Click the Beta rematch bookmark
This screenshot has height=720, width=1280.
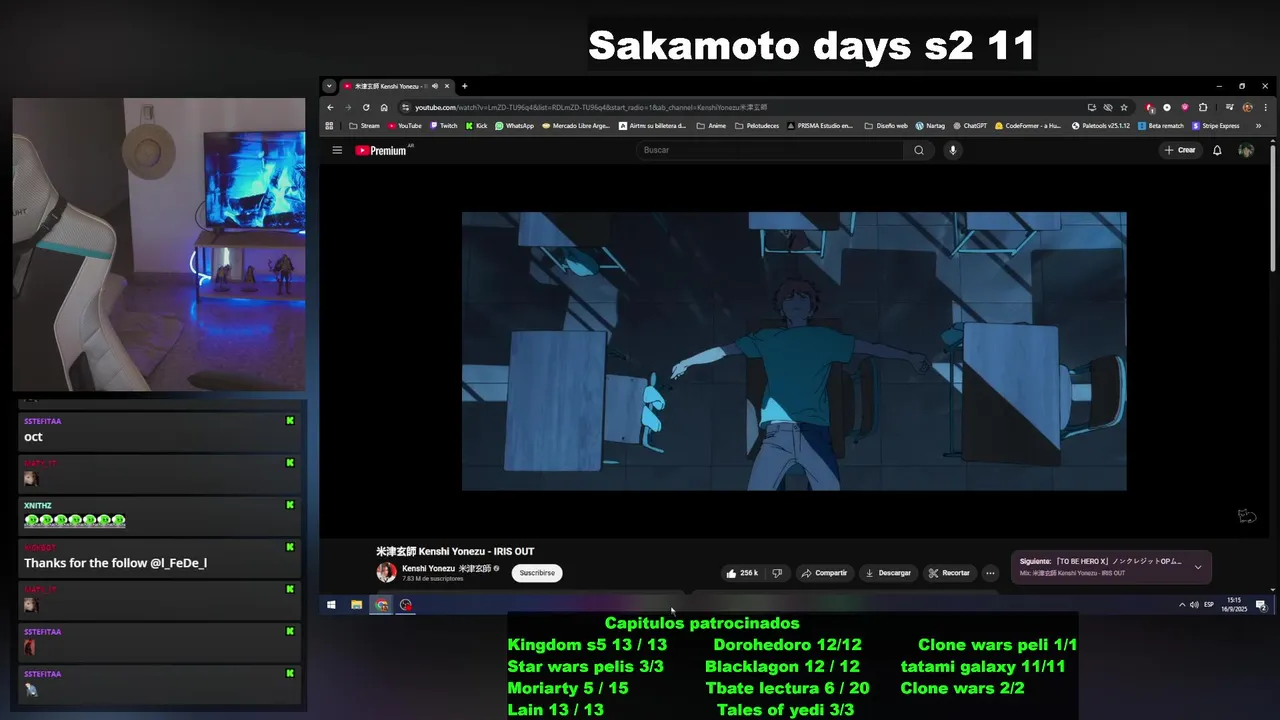pyautogui.click(x=1160, y=126)
